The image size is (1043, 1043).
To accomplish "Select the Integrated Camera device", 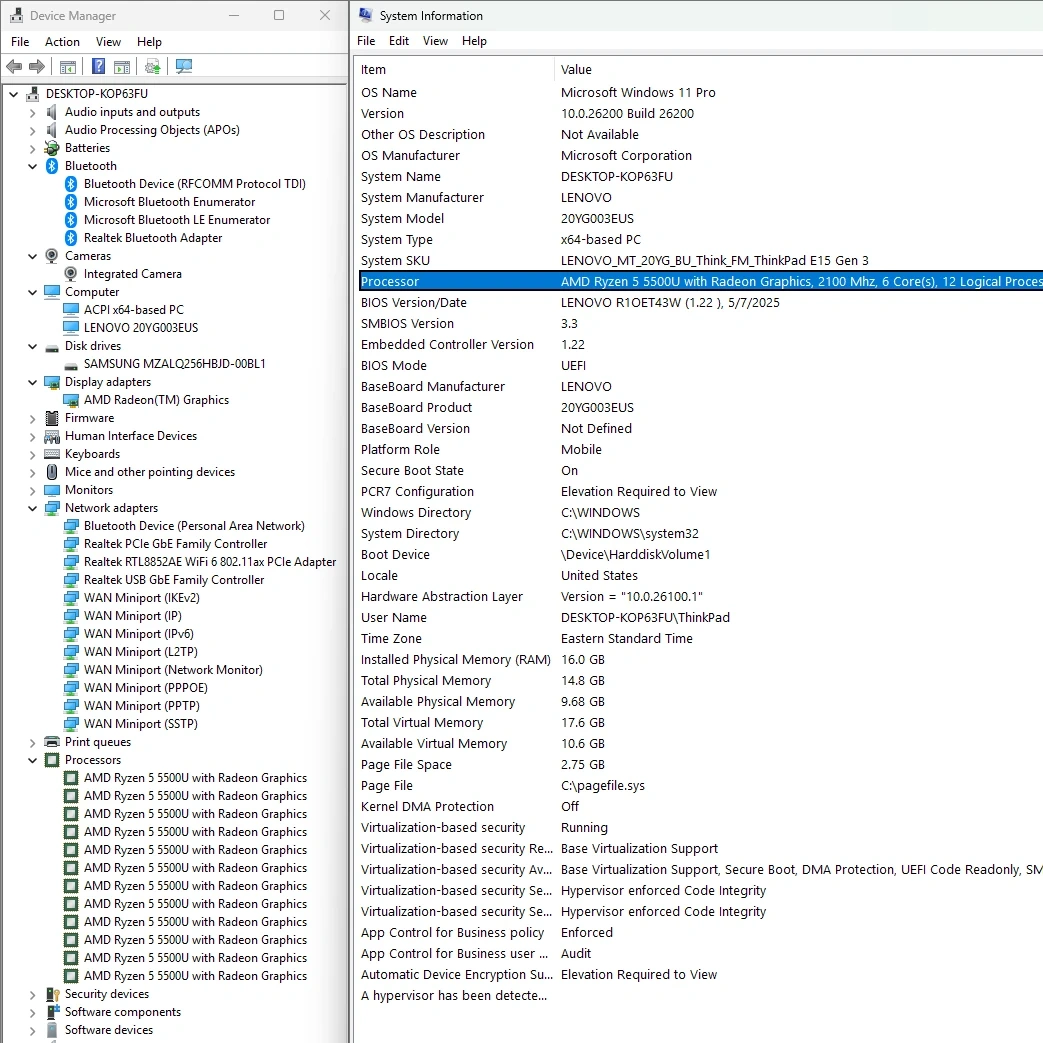I will (x=132, y=274).
